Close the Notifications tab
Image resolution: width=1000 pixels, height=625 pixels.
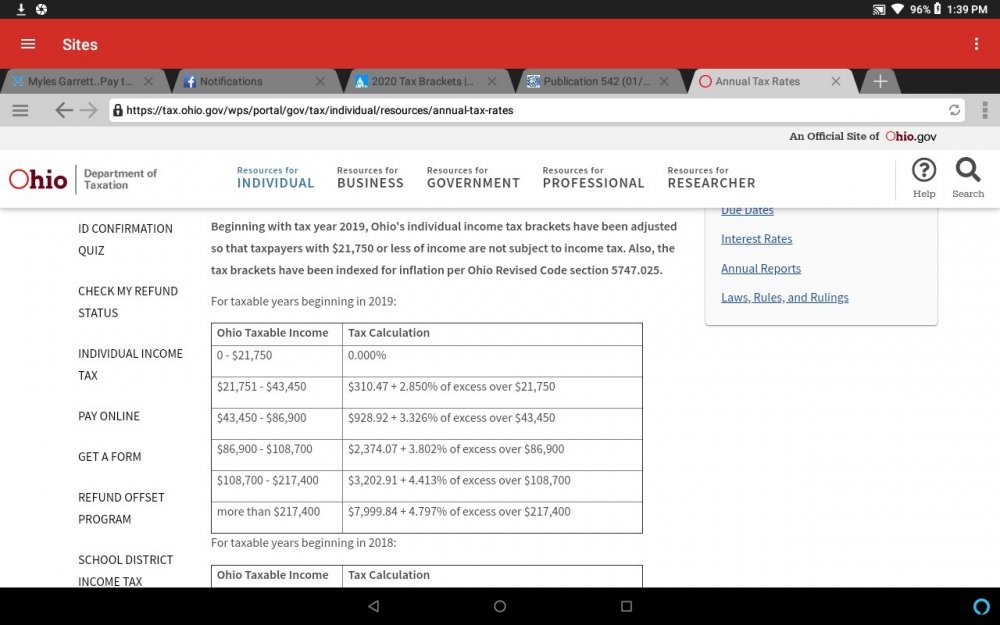pos(320,82)
